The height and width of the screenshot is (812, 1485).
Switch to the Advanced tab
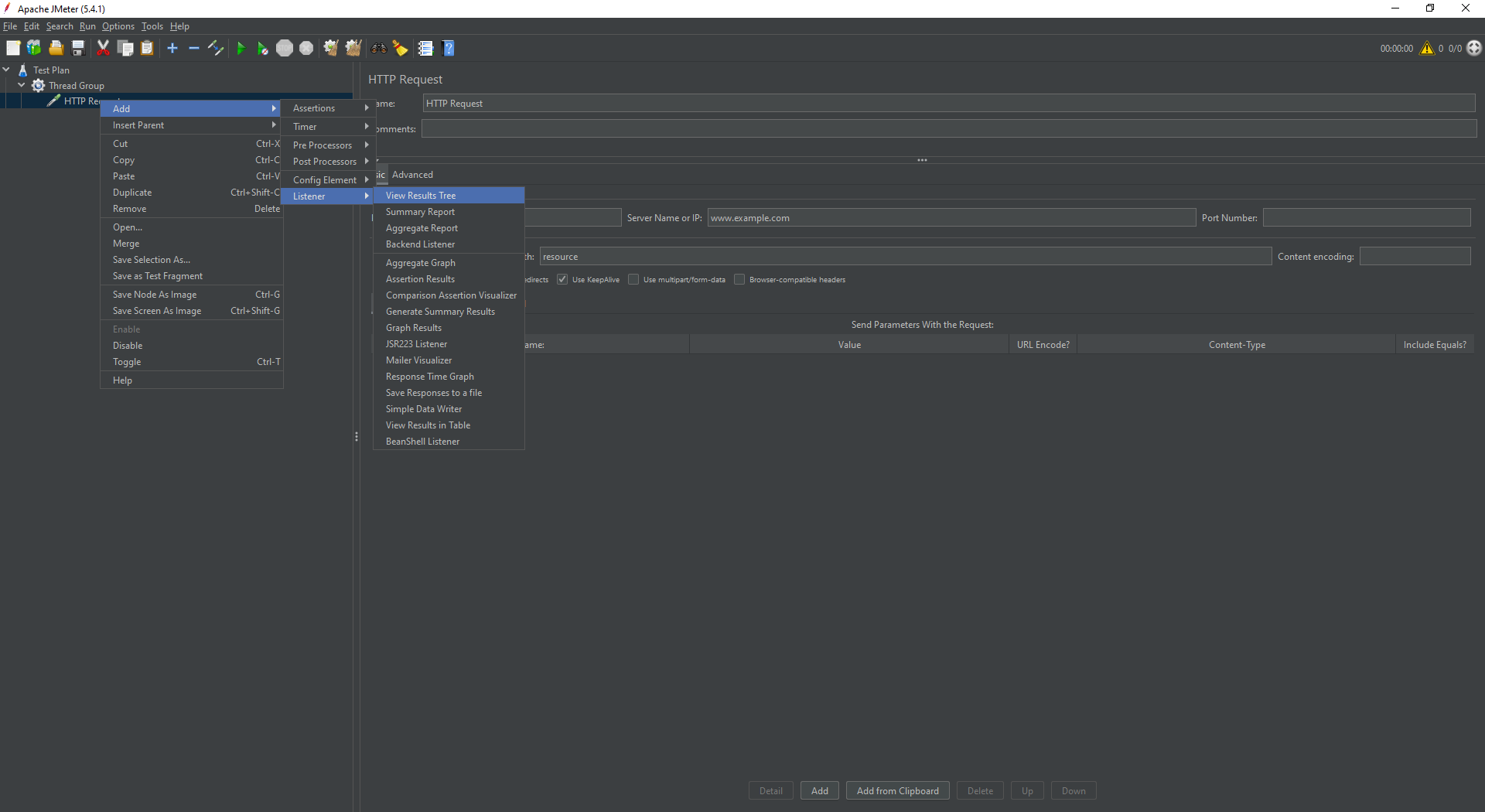click(412, 174)
